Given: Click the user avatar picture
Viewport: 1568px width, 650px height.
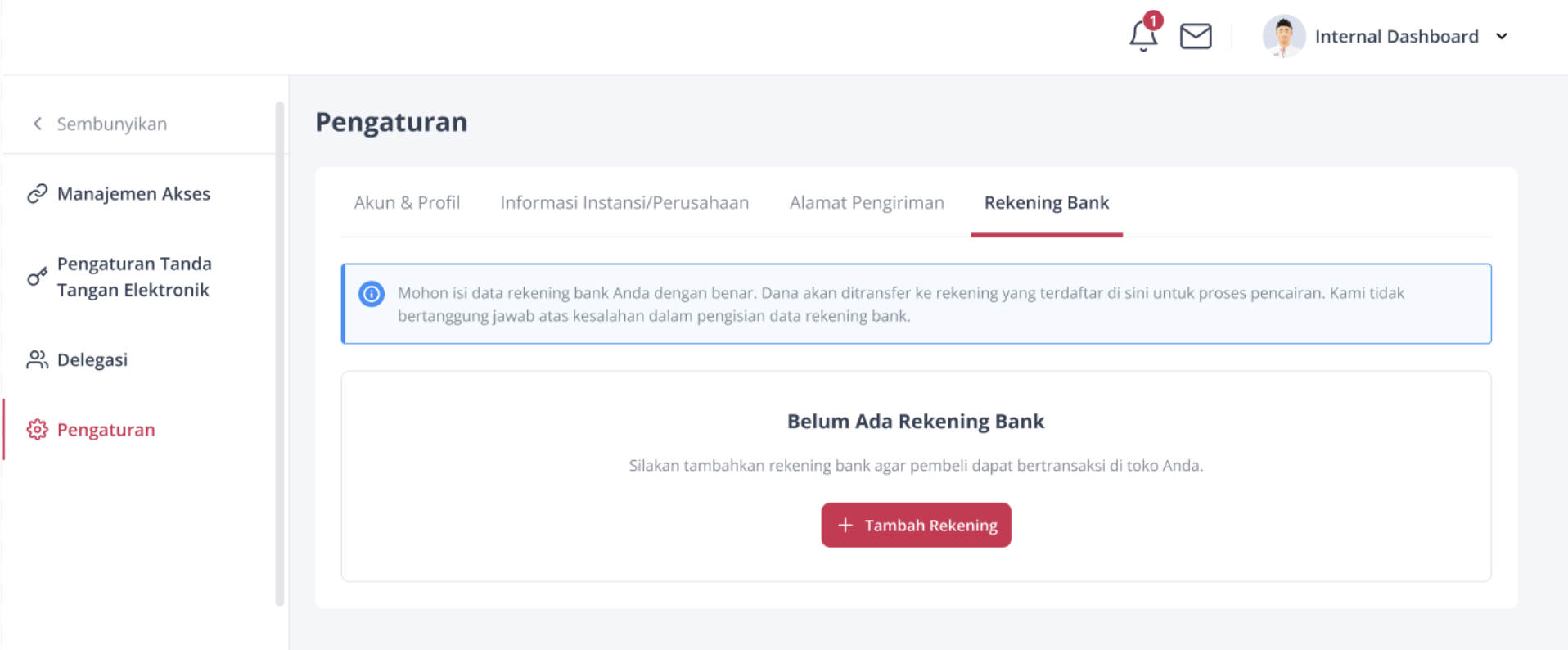Looking at the screenshot, I should pos(1283,36).
